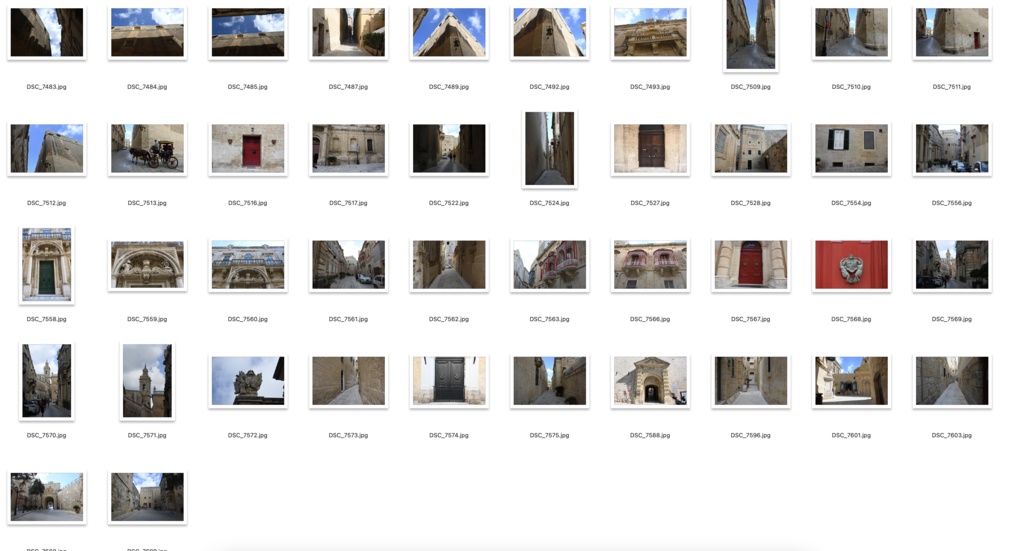Click the file name DSC_7601.jpg
This screenshot has height=551, width=1024.
(x=851, y=435)
